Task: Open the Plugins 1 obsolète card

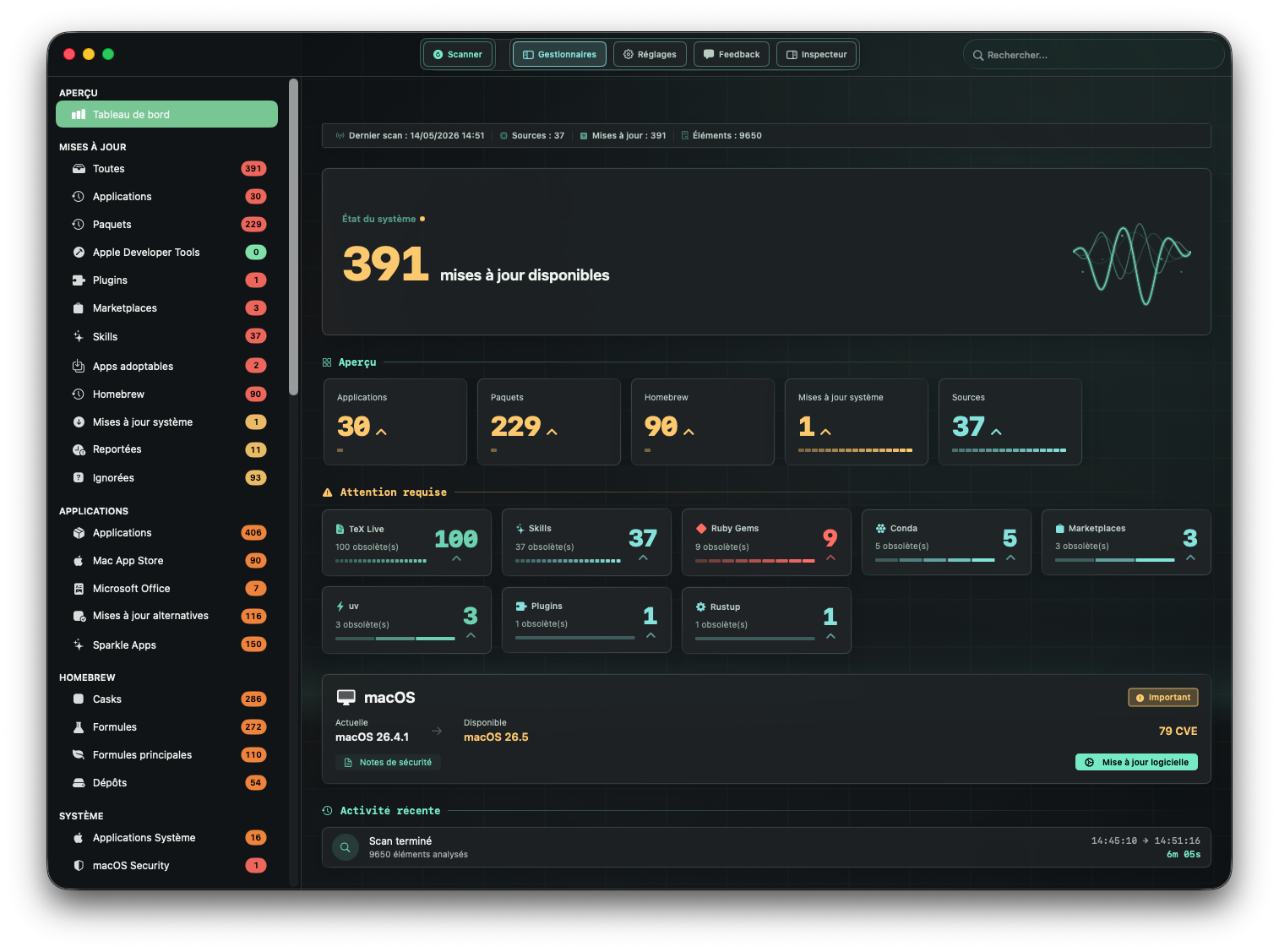Action: pyautogui.click(x=586, y=620)
